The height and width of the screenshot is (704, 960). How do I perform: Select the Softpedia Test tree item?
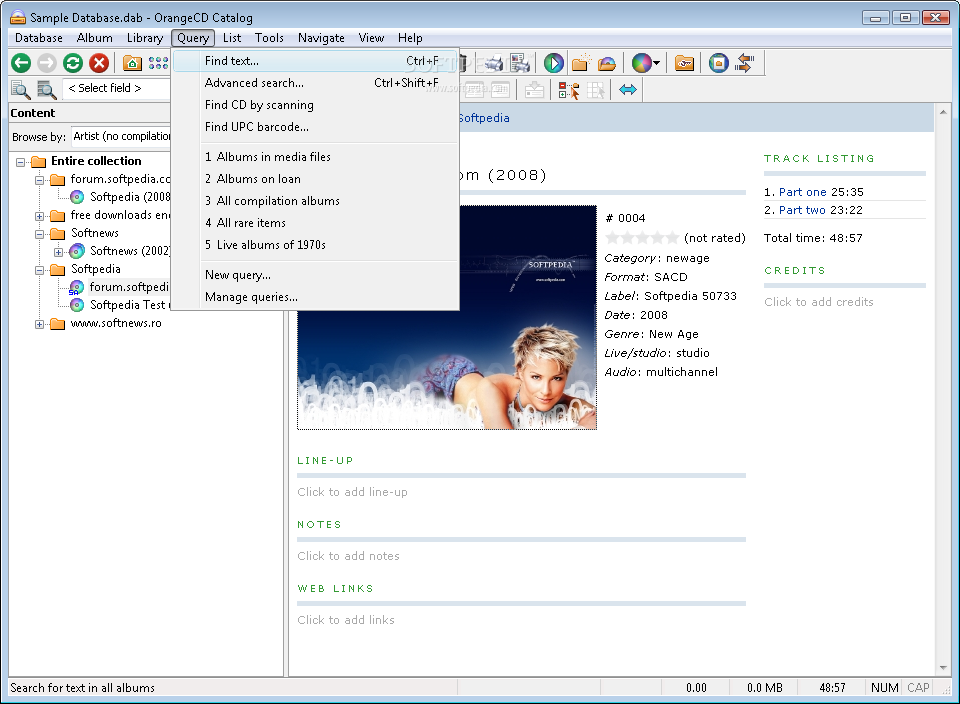point(127,305)
